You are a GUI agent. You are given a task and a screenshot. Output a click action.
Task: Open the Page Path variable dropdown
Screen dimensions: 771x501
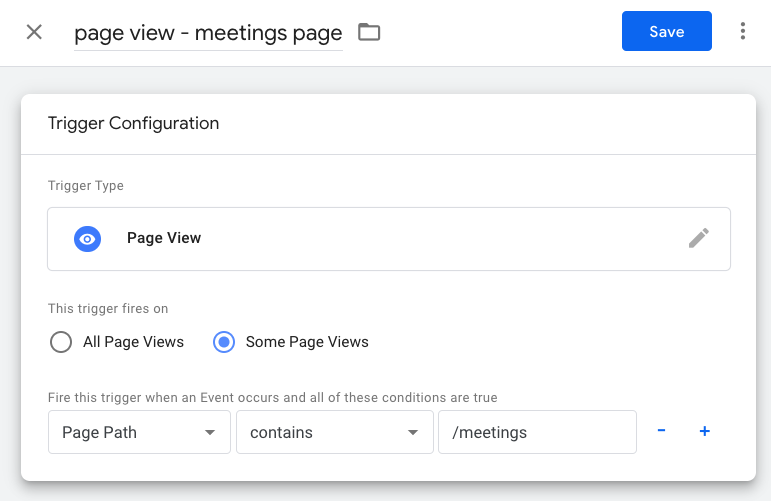[x=139, y=432]
